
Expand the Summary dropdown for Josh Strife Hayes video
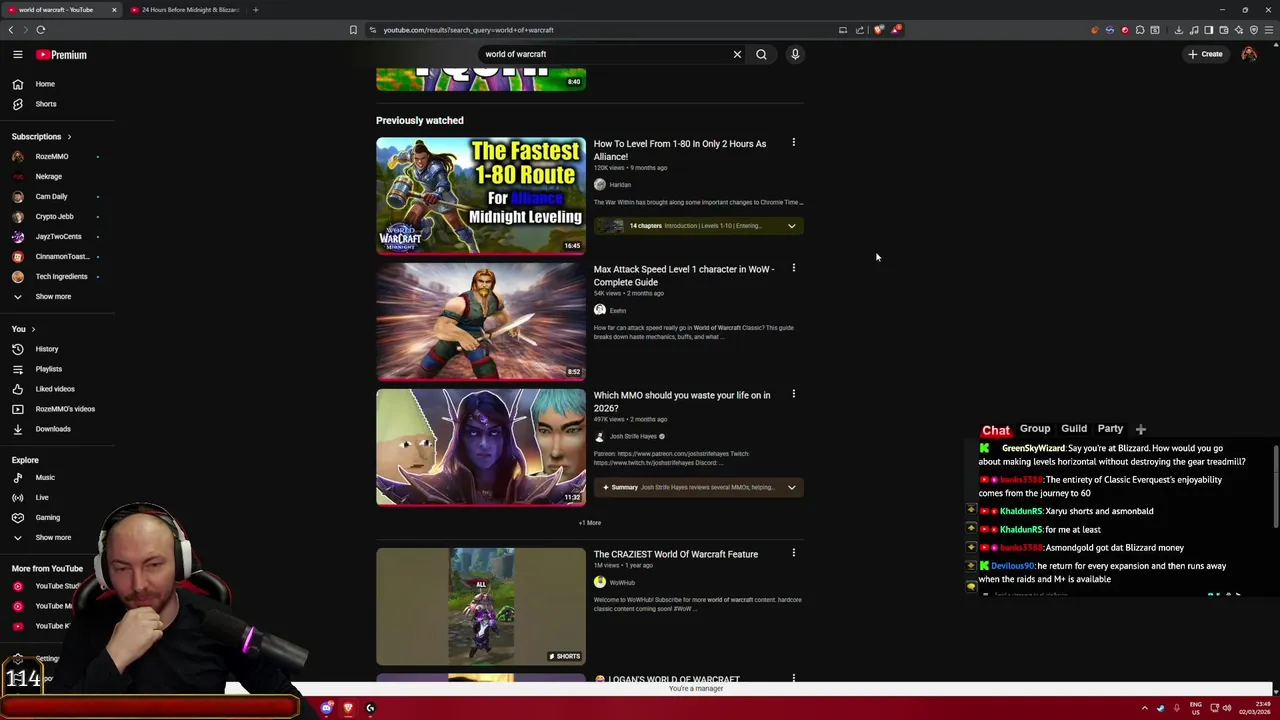[x=698, y=488]
